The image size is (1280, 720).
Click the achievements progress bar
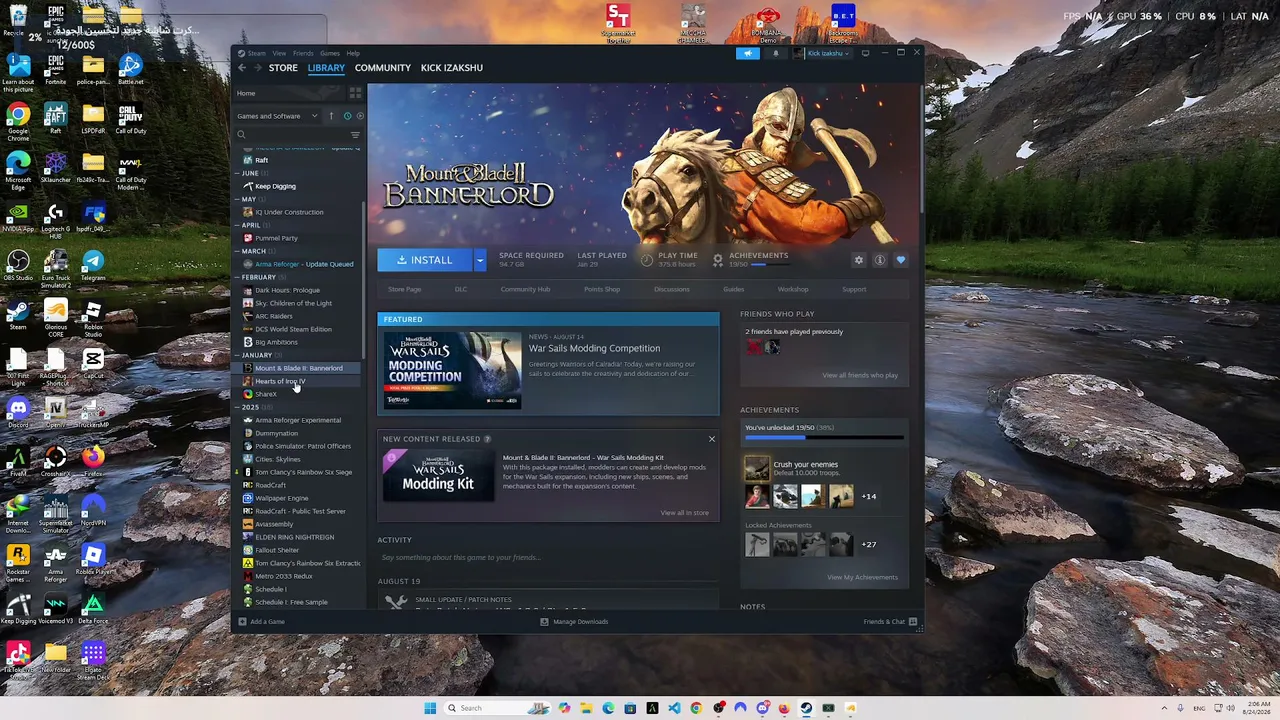(824, 437)
